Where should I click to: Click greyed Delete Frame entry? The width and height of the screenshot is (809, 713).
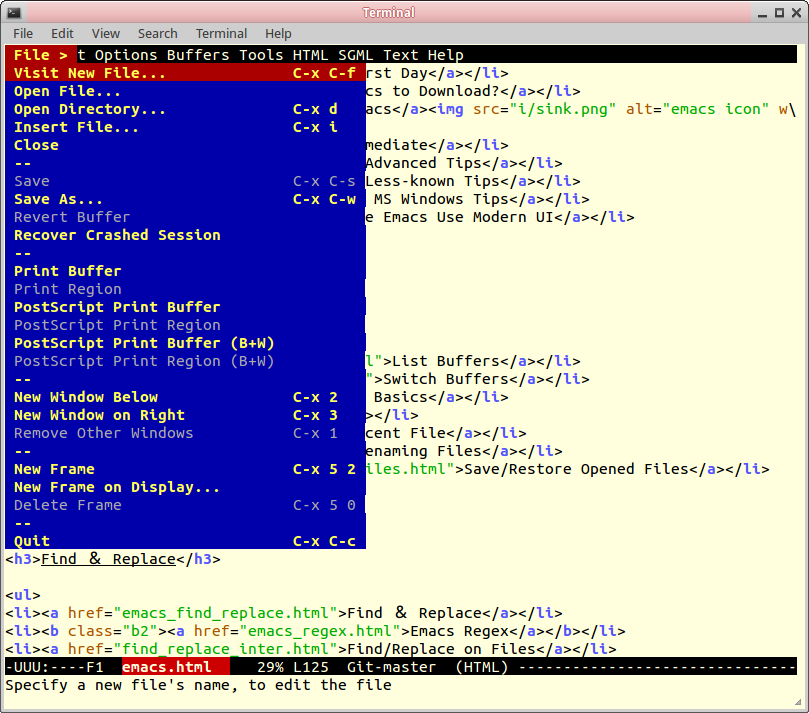pyautogui.click(x=185, y=505)
